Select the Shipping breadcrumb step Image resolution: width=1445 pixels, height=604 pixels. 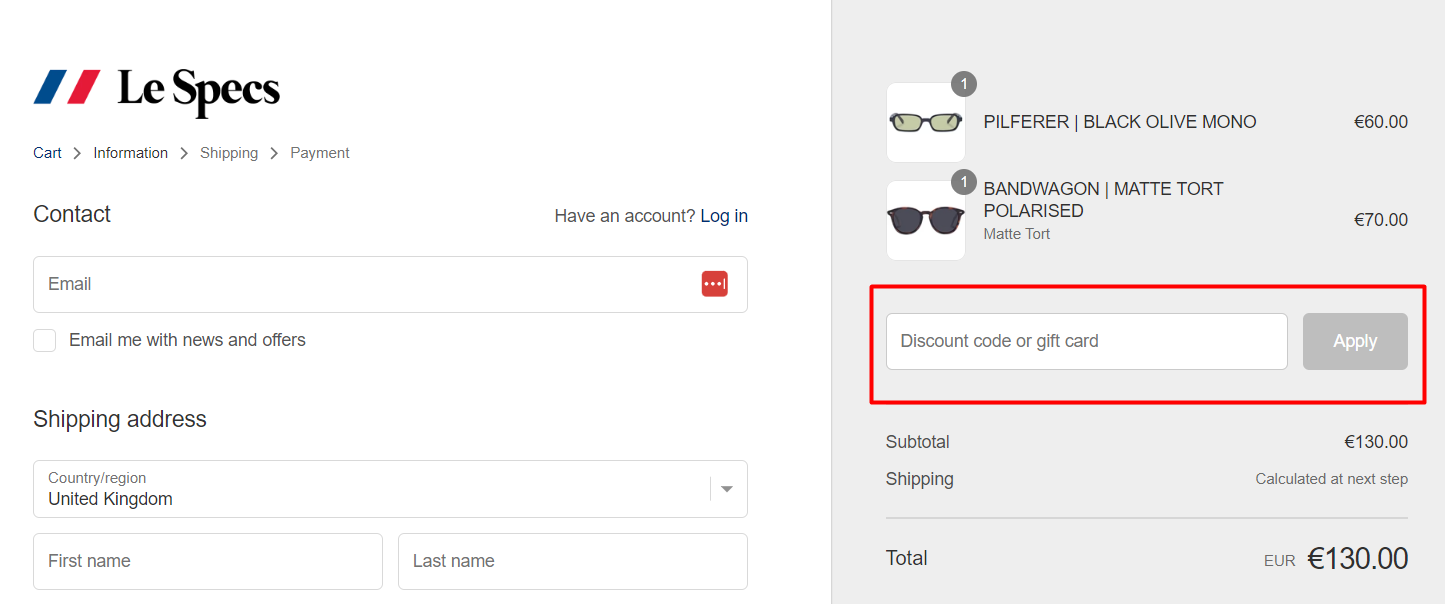pyautogui.click(x=229, y=153)
